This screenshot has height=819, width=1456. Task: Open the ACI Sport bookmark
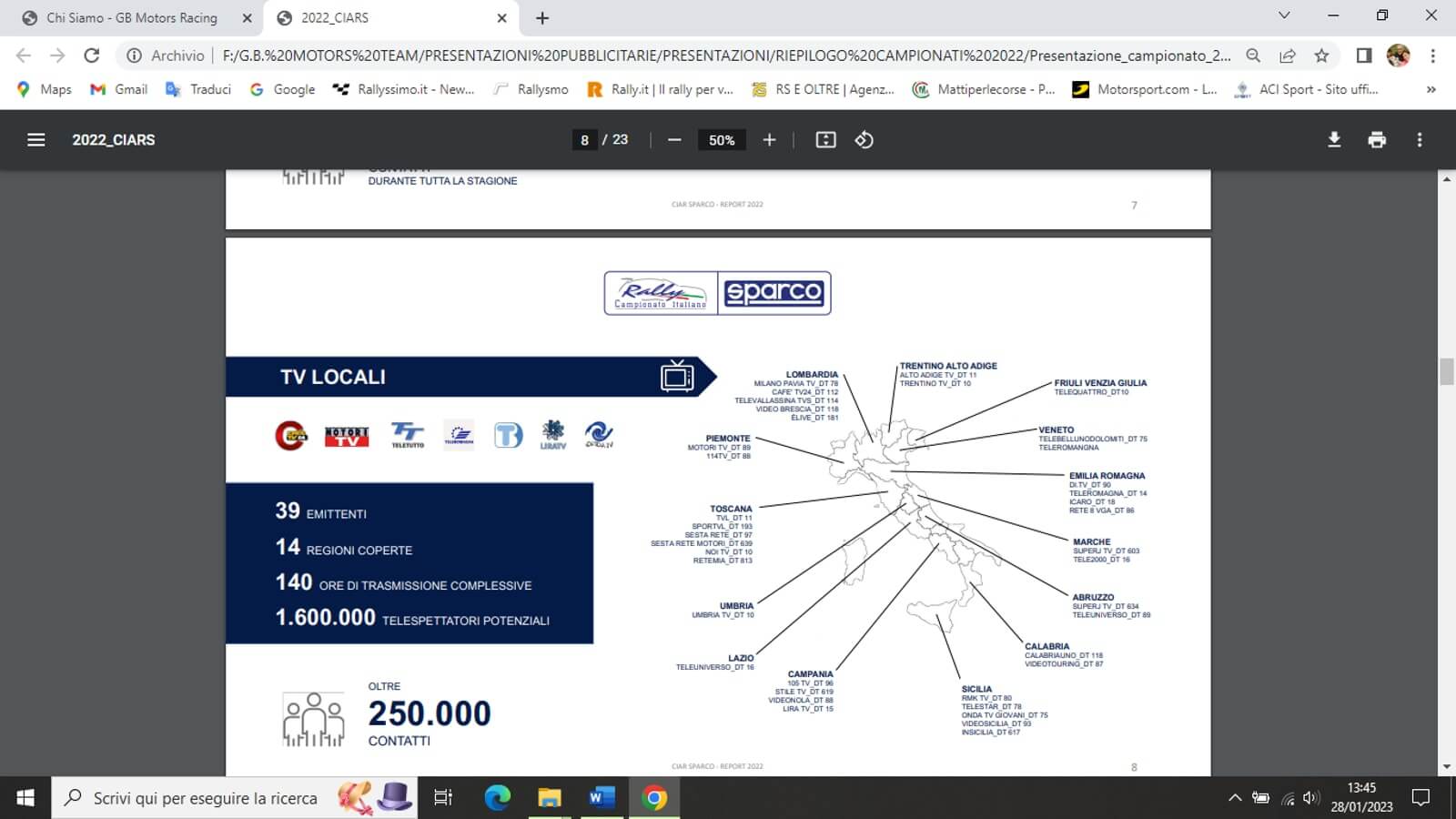pyautogui.click(x=1307, y=89)
